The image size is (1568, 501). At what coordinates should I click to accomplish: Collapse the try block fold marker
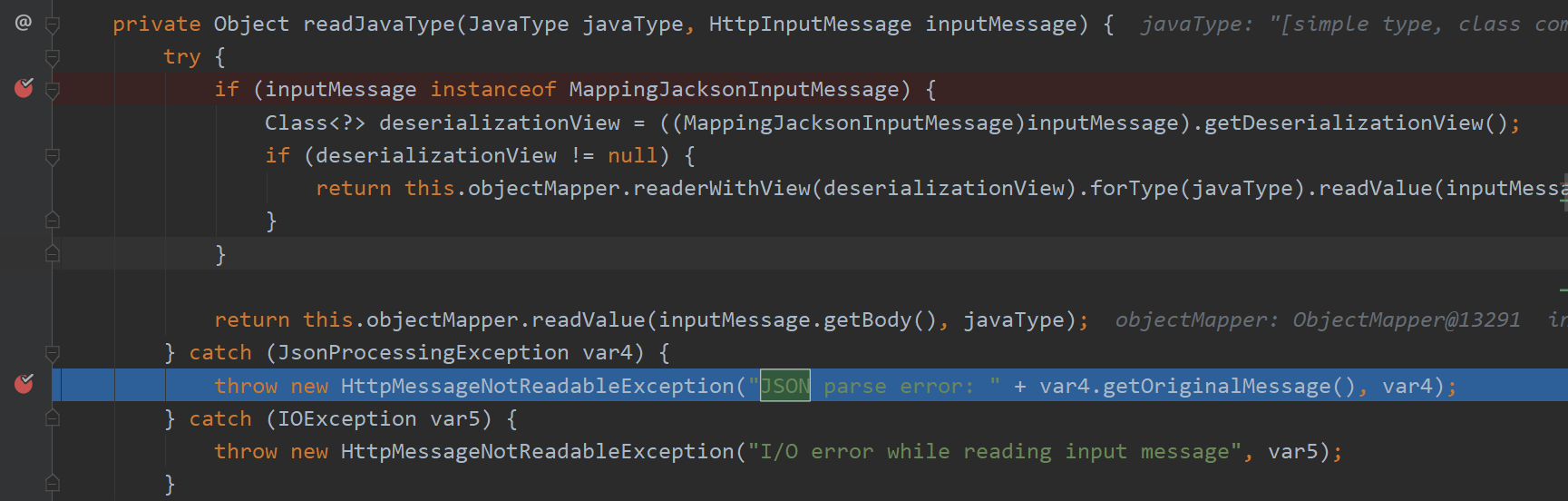pyautogui.click(x=53, y=58)
